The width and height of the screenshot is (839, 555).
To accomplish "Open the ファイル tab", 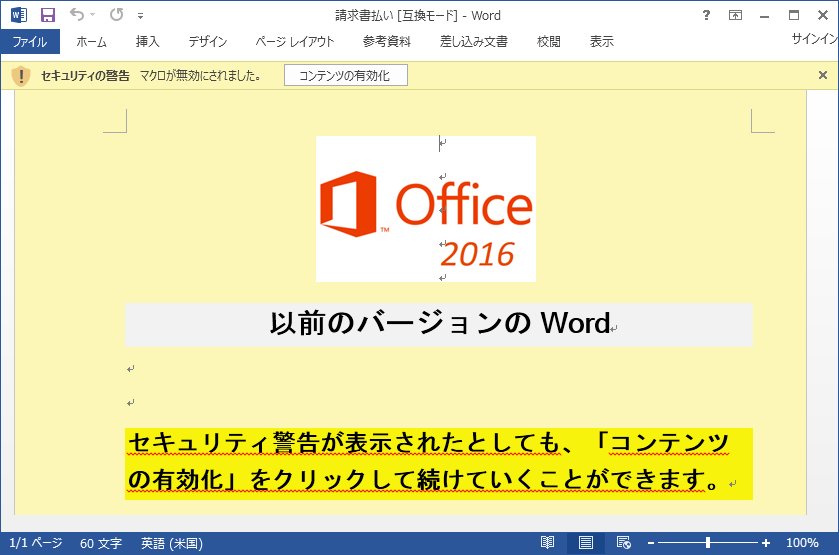I will 30,42.
